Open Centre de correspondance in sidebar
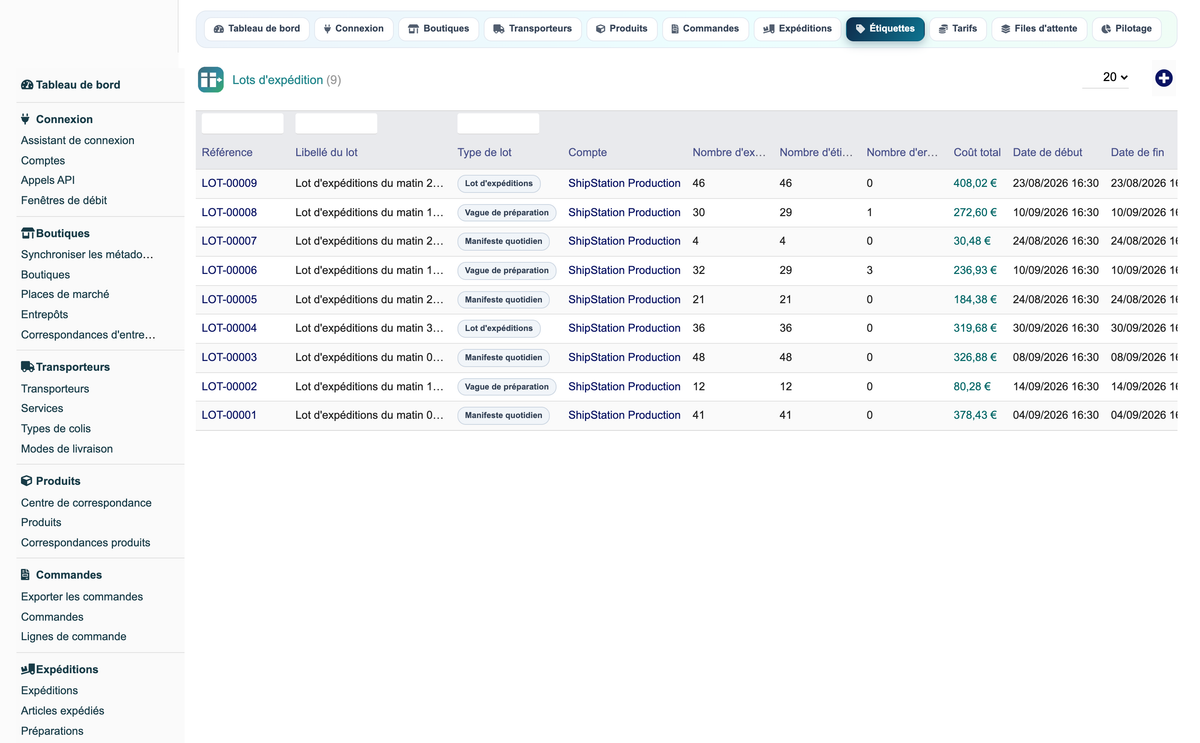Image resolution: width=1200 pixels, height=743 pixels. pos(86,503)
